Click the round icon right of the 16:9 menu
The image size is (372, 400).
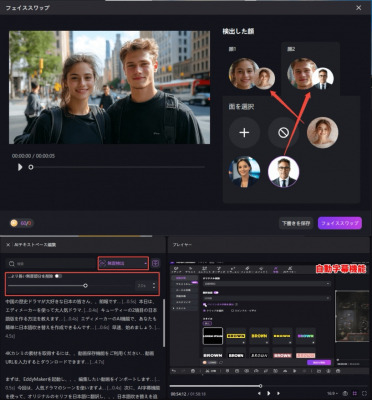[345, 394]
